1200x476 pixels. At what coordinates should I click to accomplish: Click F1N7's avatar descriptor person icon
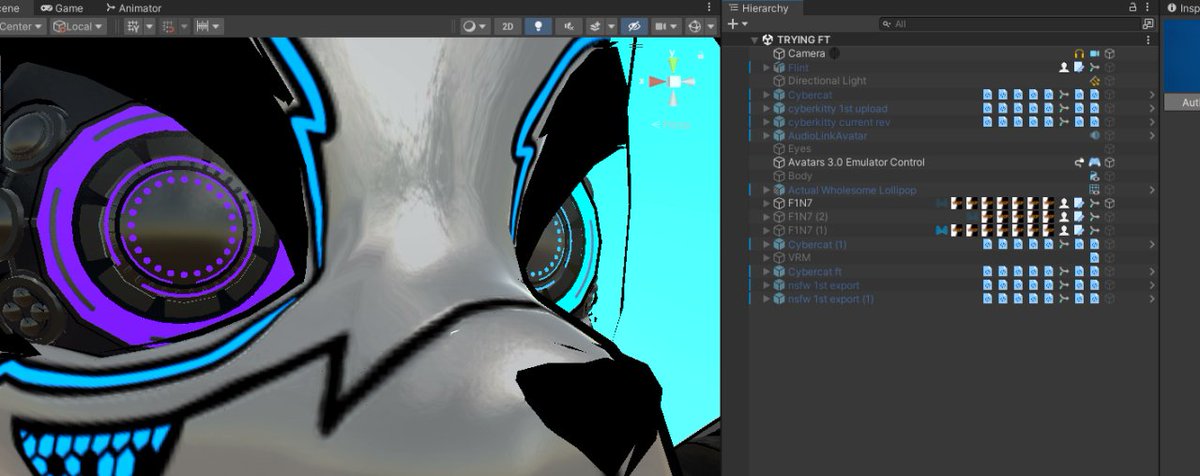(x=1064, y=203)
